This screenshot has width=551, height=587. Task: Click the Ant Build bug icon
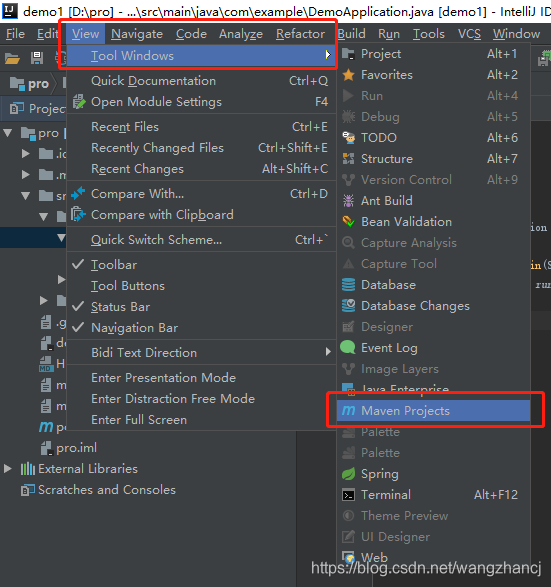pyautogui.click(x=348, y=201)
